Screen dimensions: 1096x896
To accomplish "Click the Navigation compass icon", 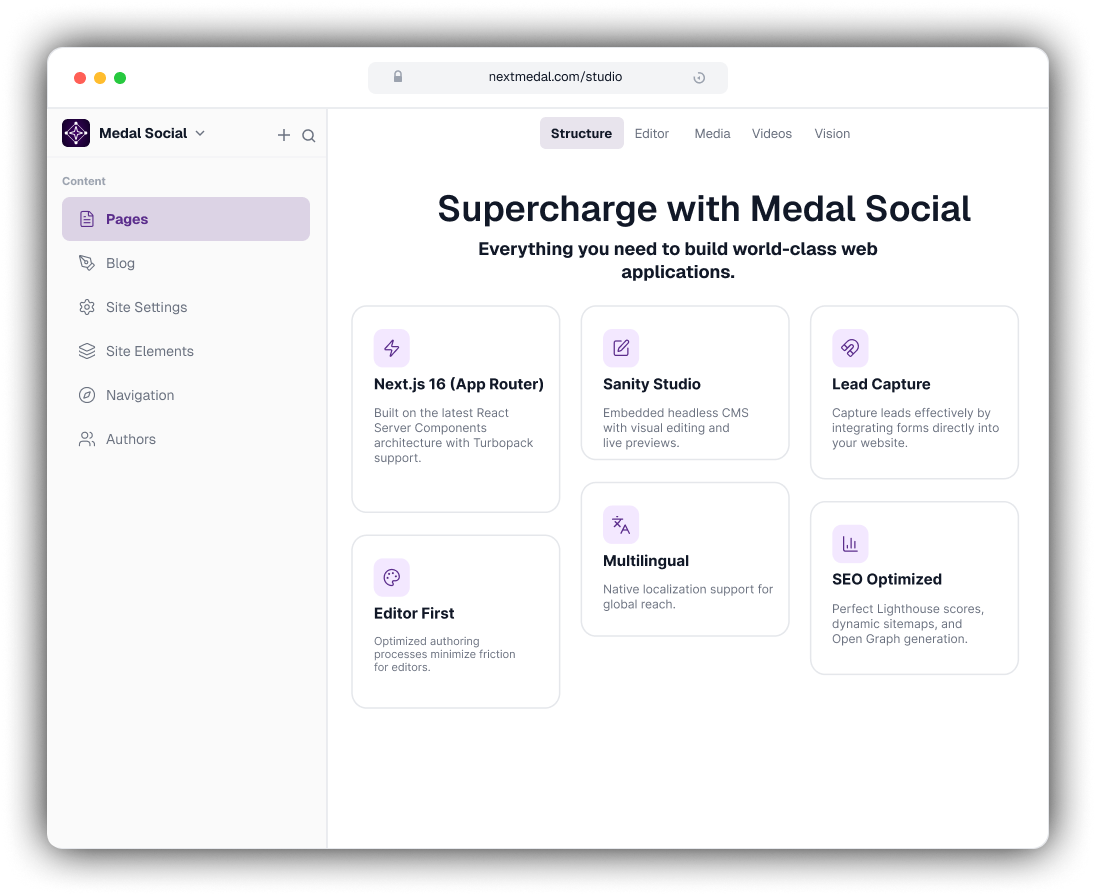I will coord(87,395).
